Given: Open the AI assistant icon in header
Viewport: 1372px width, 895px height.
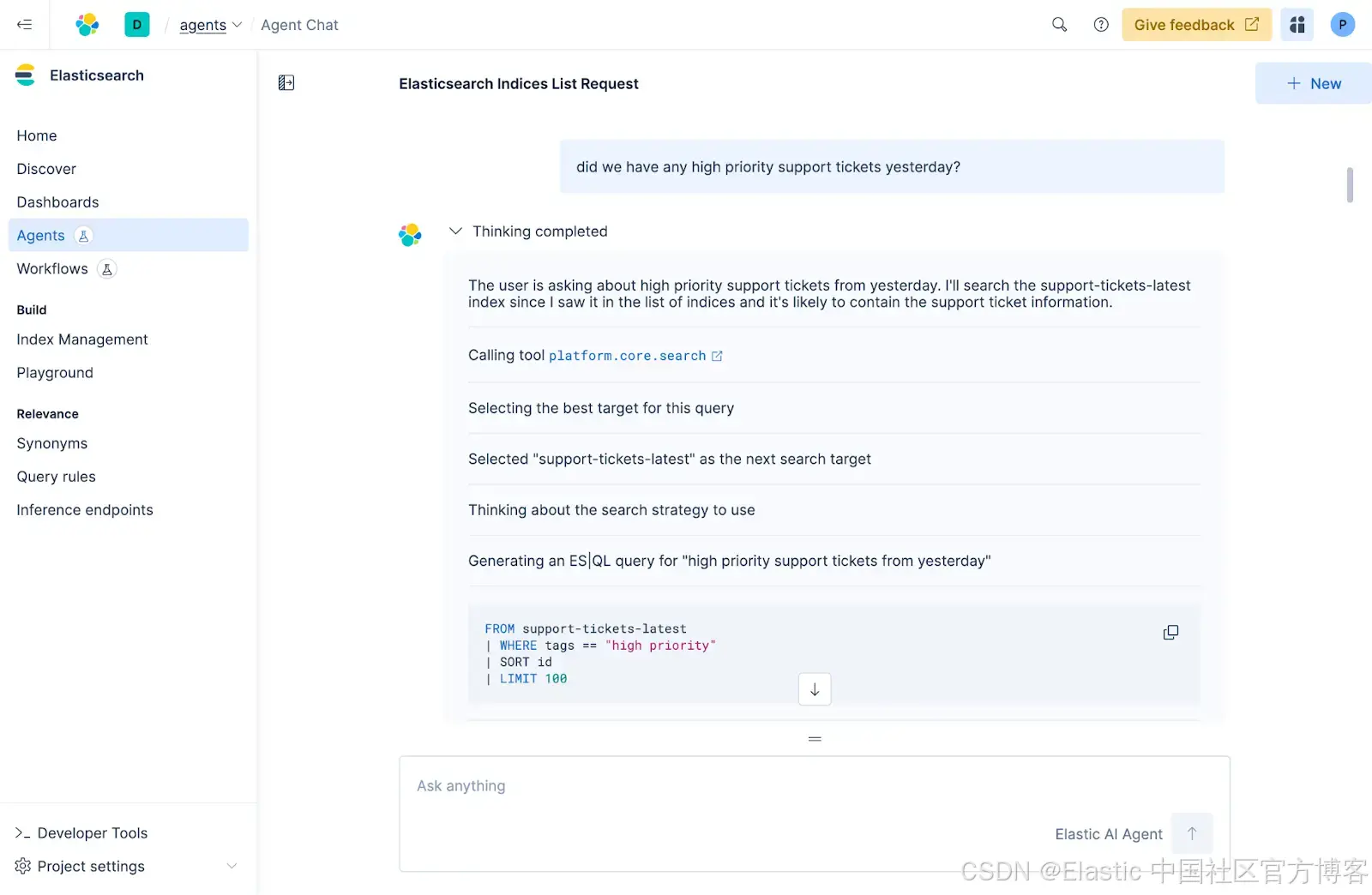Looking at the screenshot, I should [x=1297, y=25].
